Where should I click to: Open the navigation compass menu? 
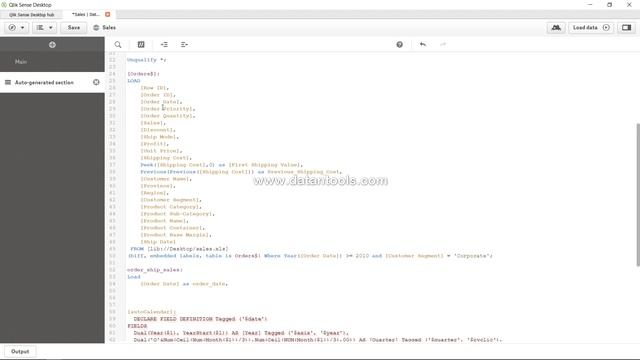pos(16,27)
